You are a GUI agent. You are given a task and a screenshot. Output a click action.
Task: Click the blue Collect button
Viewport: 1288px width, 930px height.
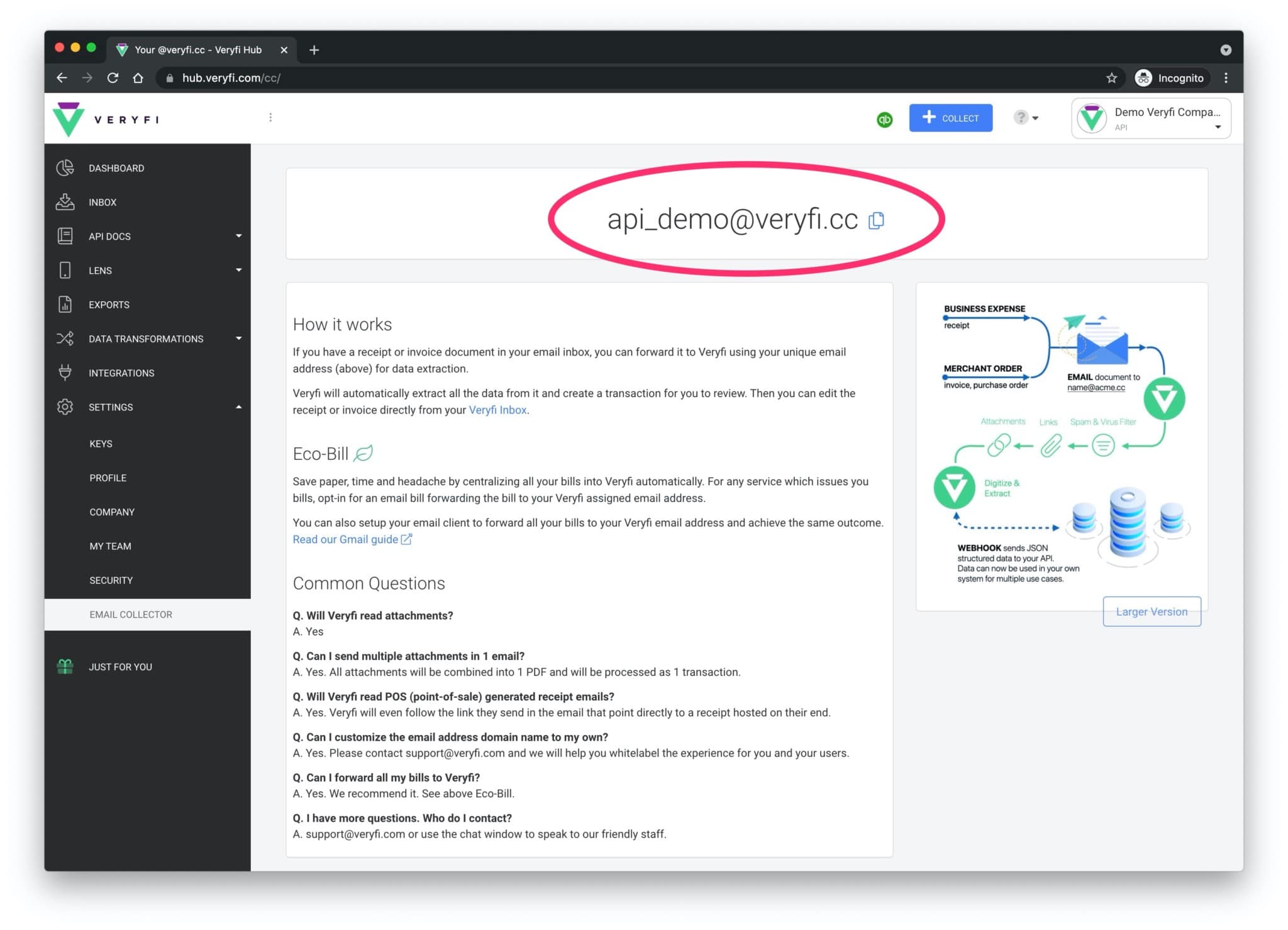[x=950, y=118]
